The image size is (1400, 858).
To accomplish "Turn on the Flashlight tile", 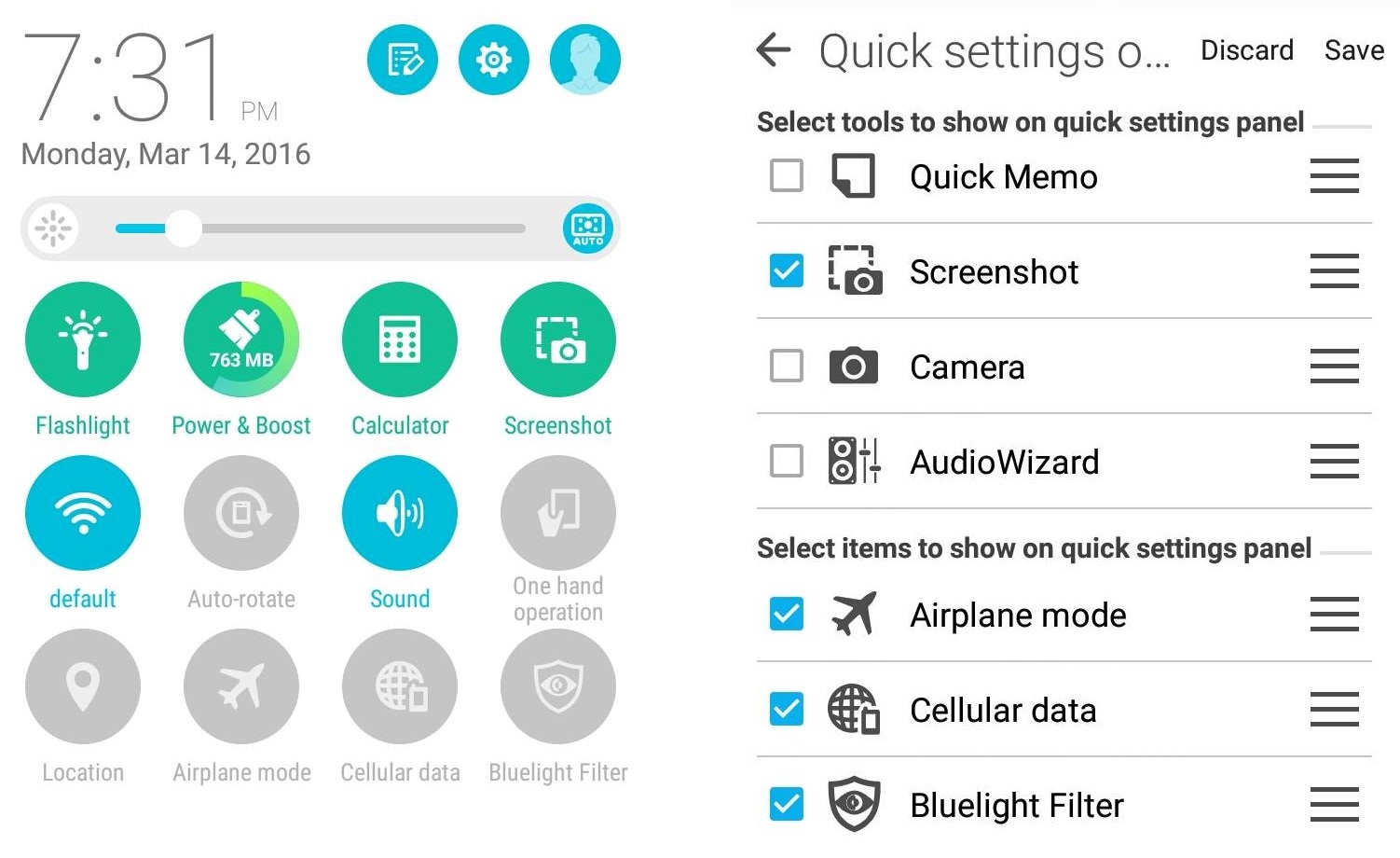I will (x=83, y=339).
